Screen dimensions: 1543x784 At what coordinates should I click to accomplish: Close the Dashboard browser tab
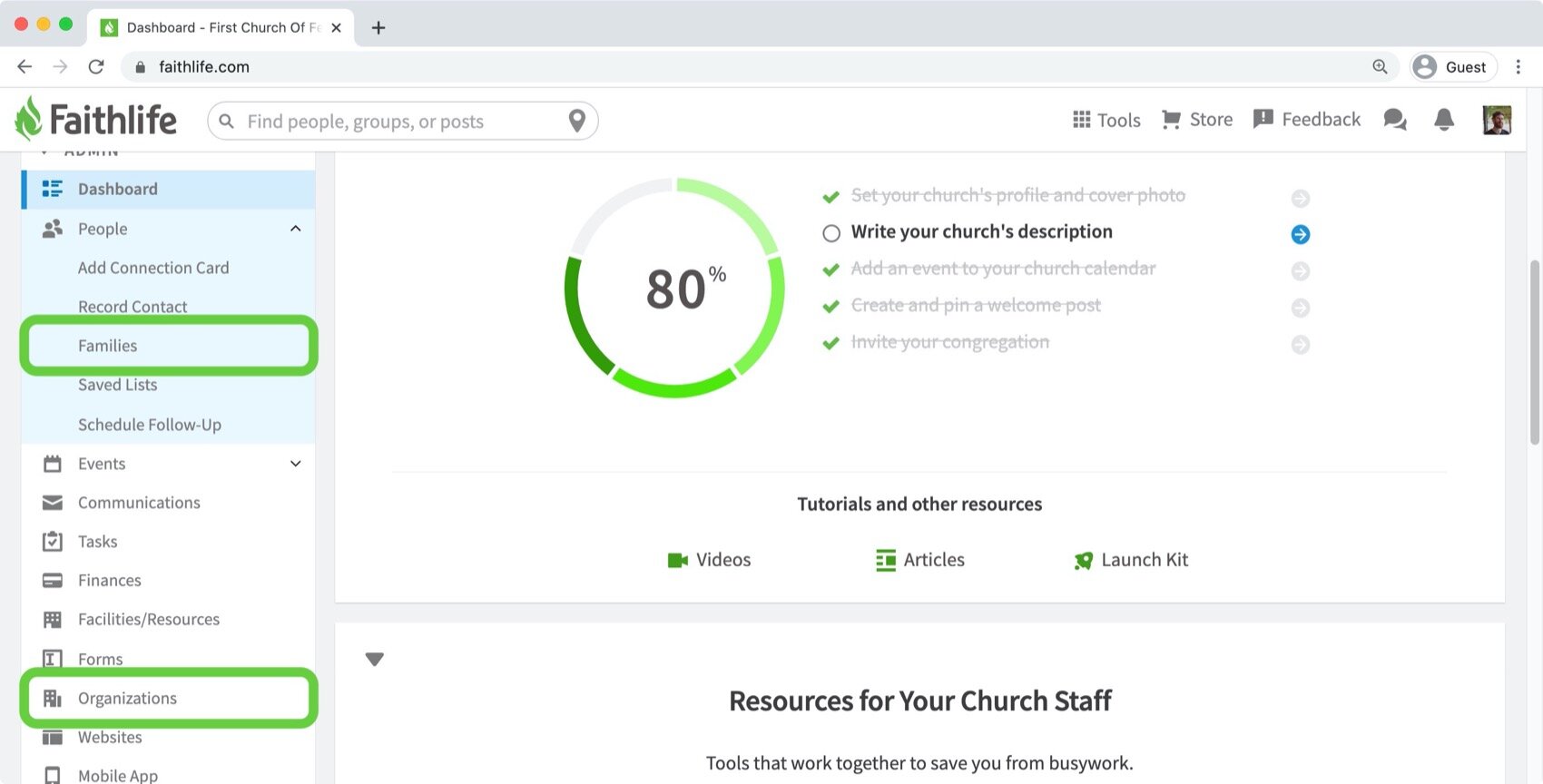(x=336, y=27)
